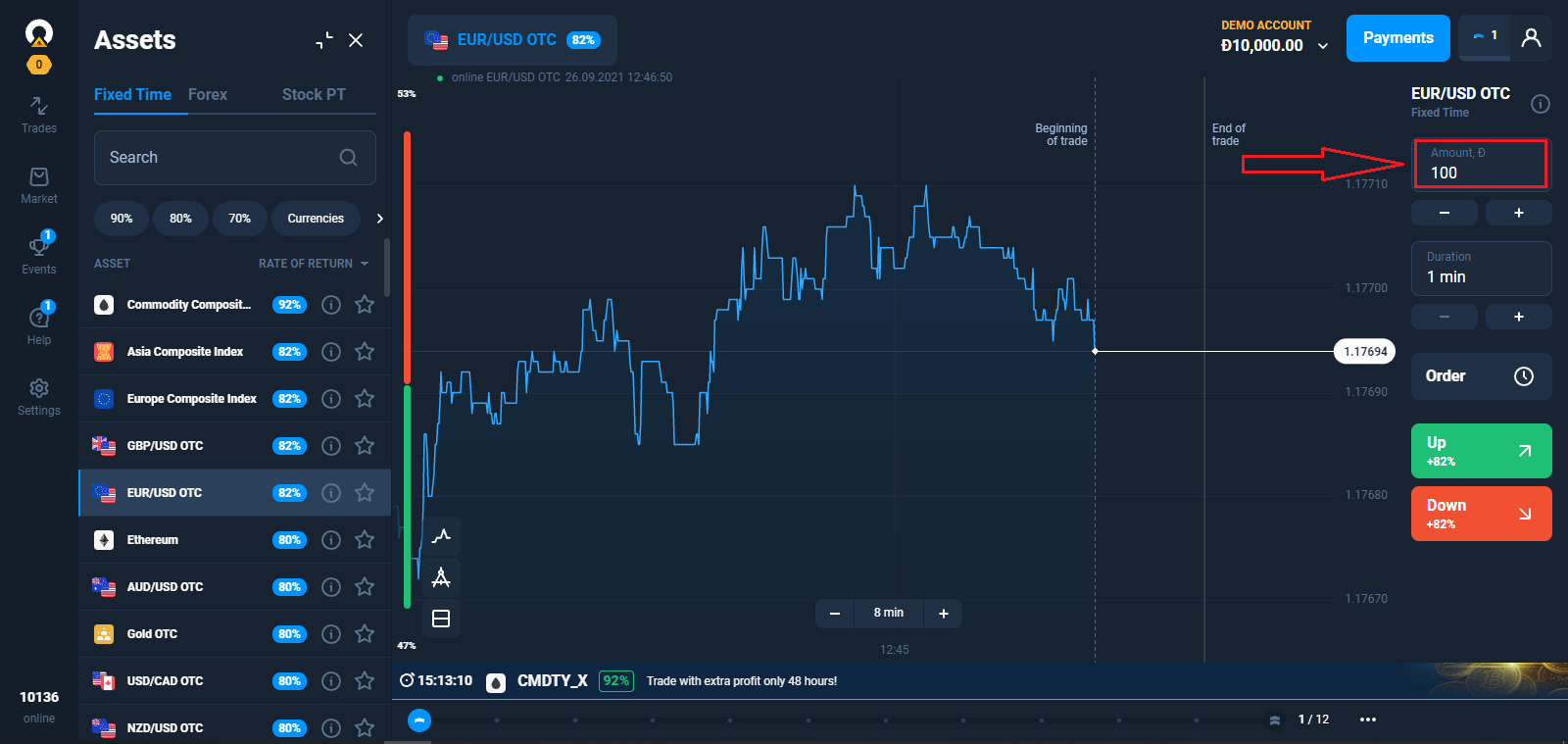Open the drawing tools with the compass icon
The width and height of the screenshot is (1568, 744).
(441, 577)
